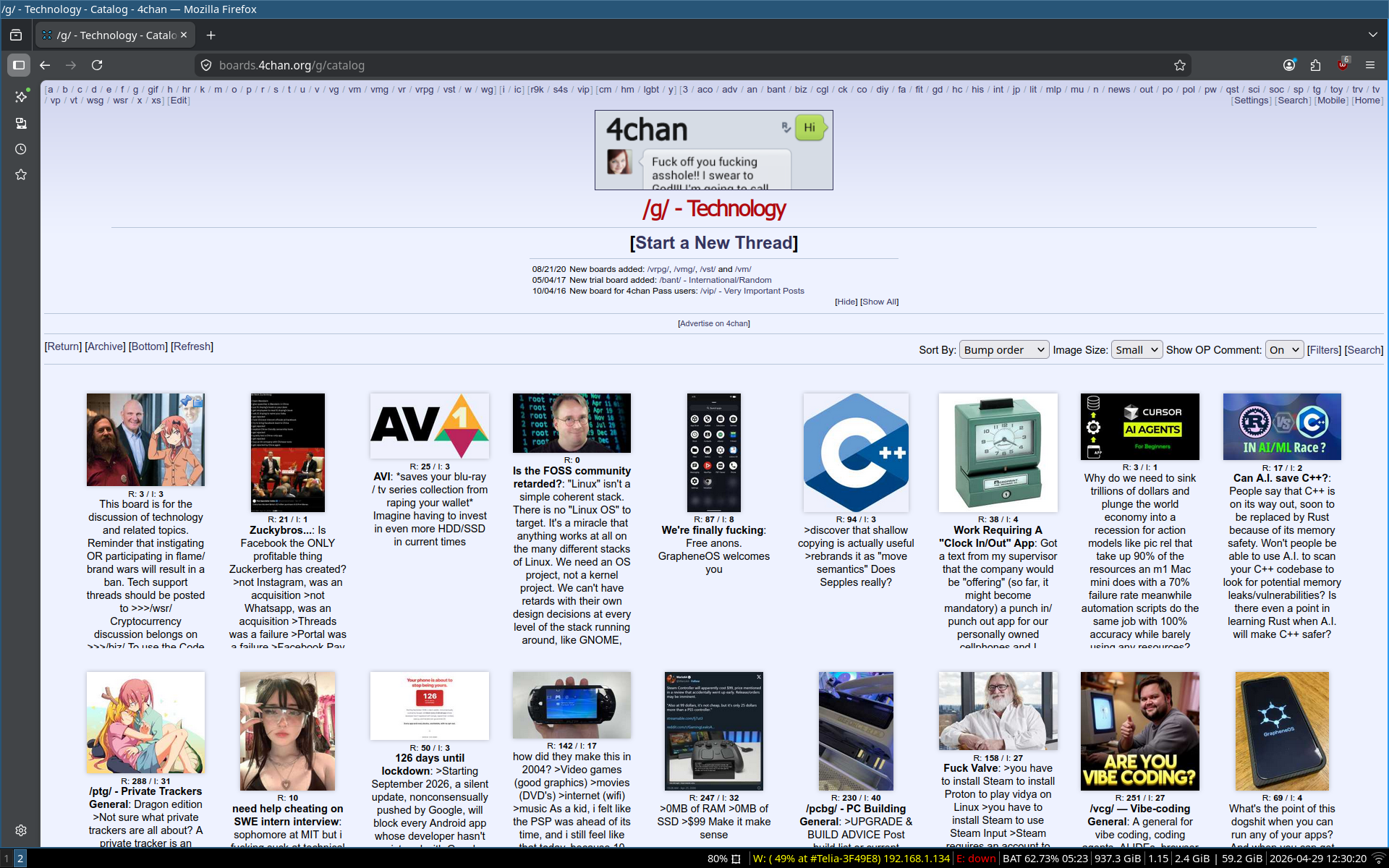Viewport: 1389px width, 868px height.
Task: Open the Show OP Comment dropdown
Action: click(1283, 350)
